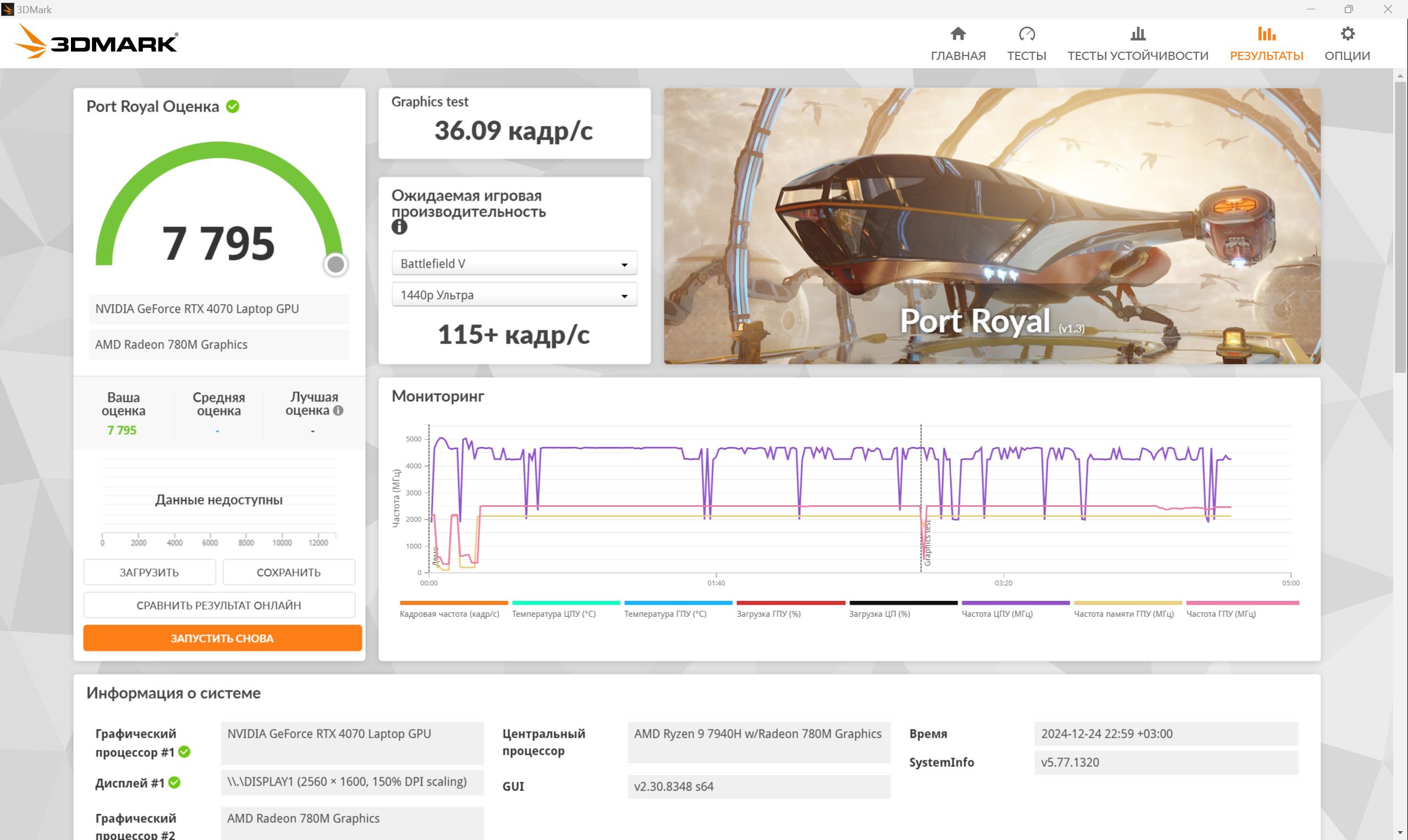This screenshot has width=1408, height=840.
Task: Open the Battlefield V game dropdown
Action: 514,263
